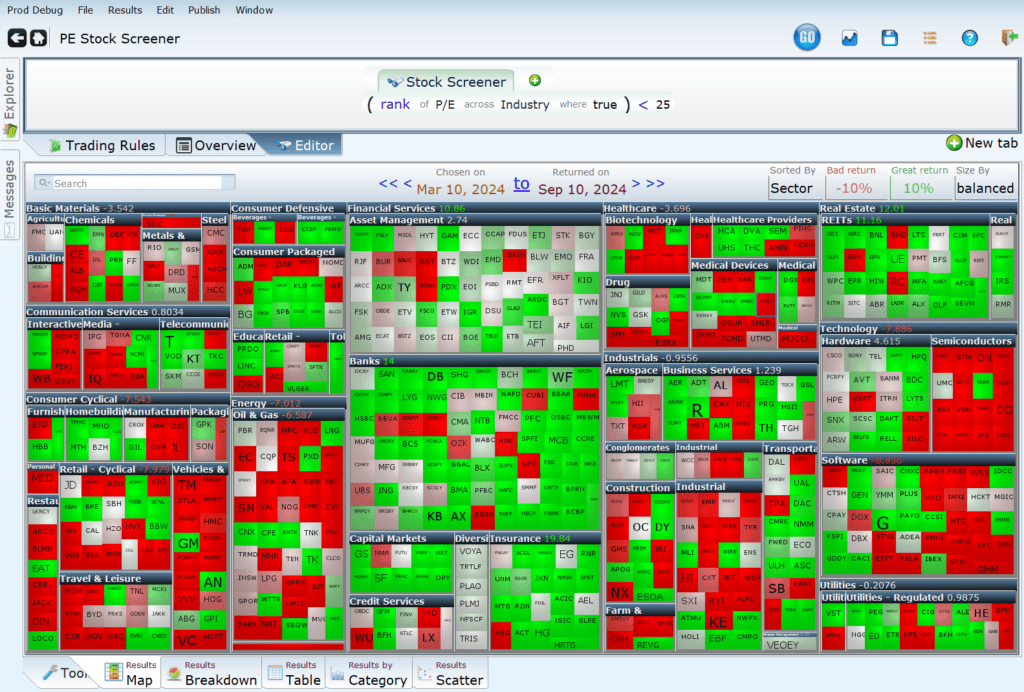This screenshot has height=692, width=1024.
Task: Open the Prod Debug menu
Action: 35,10
